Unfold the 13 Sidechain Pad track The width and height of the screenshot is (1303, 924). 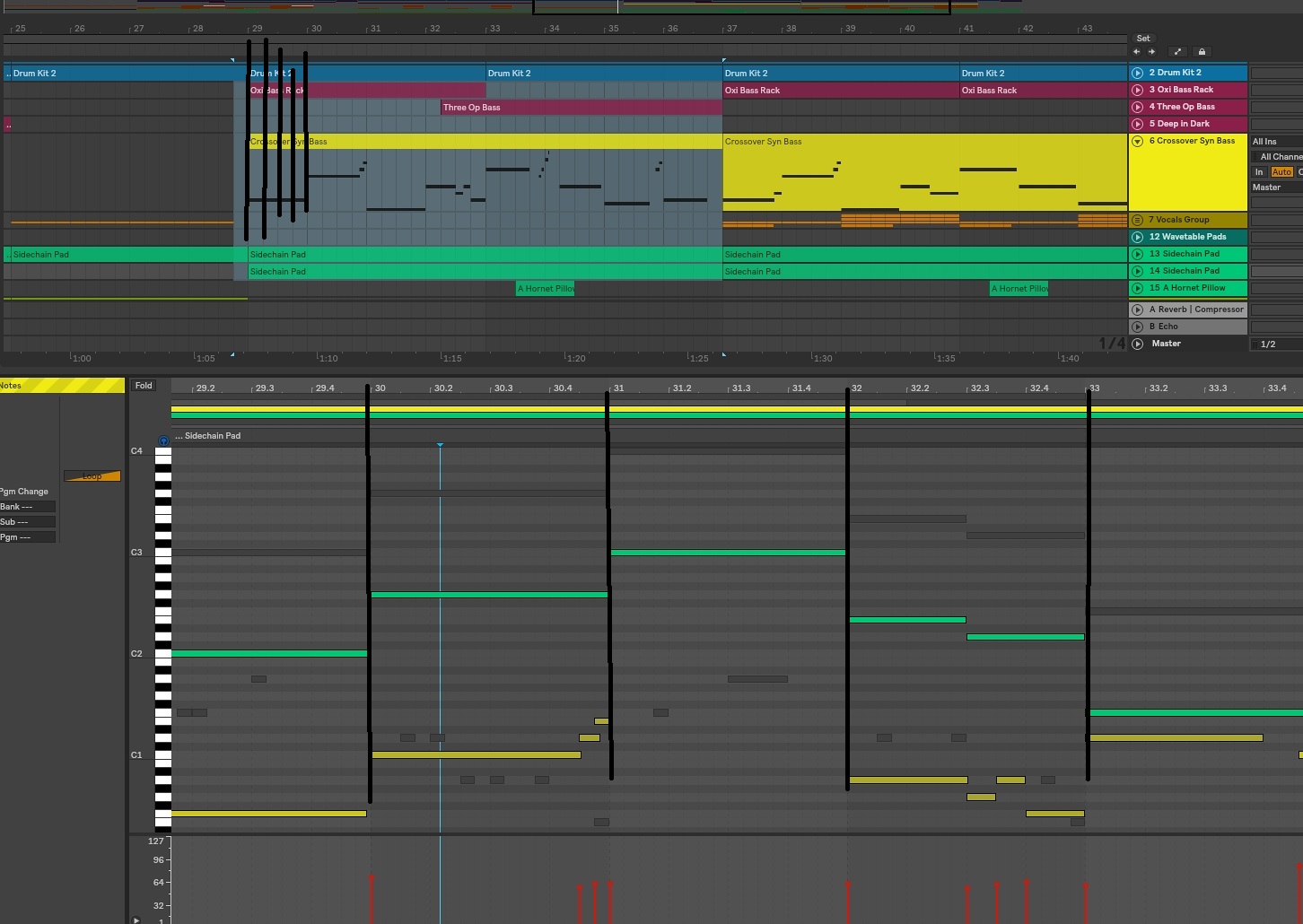1138,254
